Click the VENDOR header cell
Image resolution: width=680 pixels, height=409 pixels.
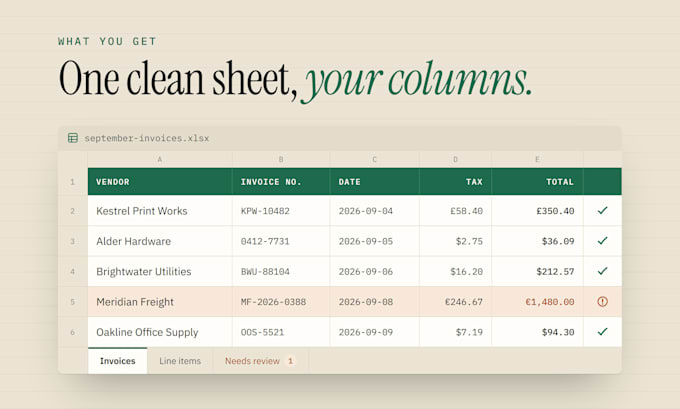click(160, 182)
